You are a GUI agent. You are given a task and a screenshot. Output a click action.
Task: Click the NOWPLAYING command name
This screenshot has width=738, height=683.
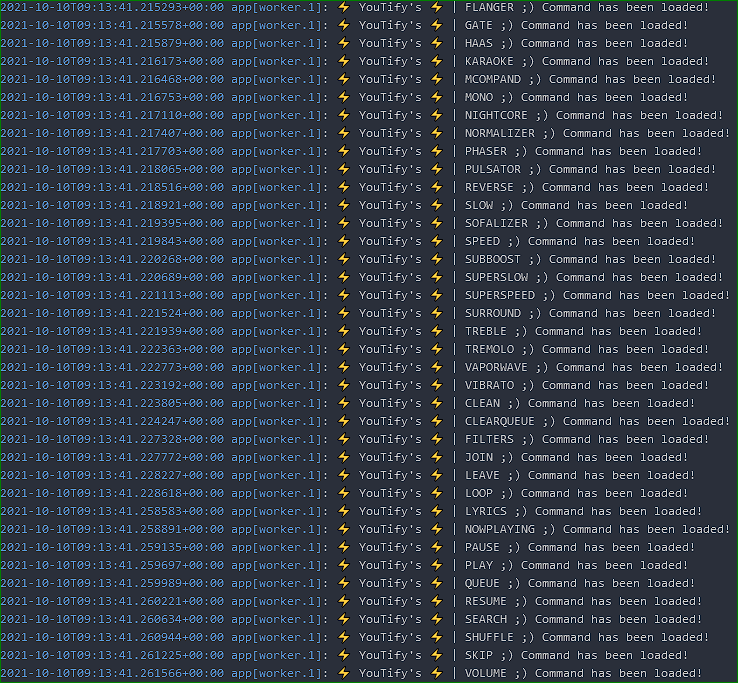click(x=500, y=529)
